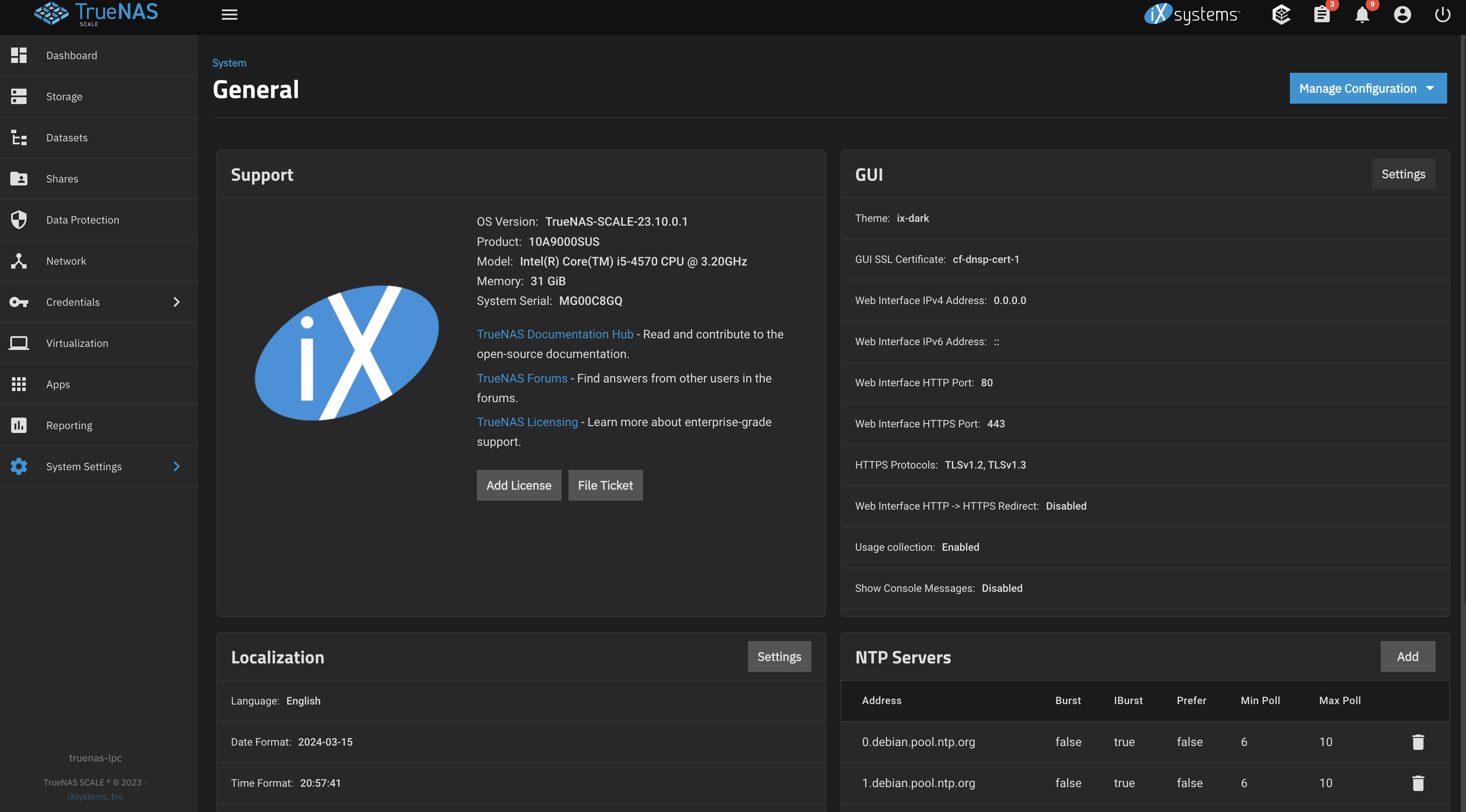Expand the Credentials submenu chevron
1466x812 pixels.
point(177,302)
